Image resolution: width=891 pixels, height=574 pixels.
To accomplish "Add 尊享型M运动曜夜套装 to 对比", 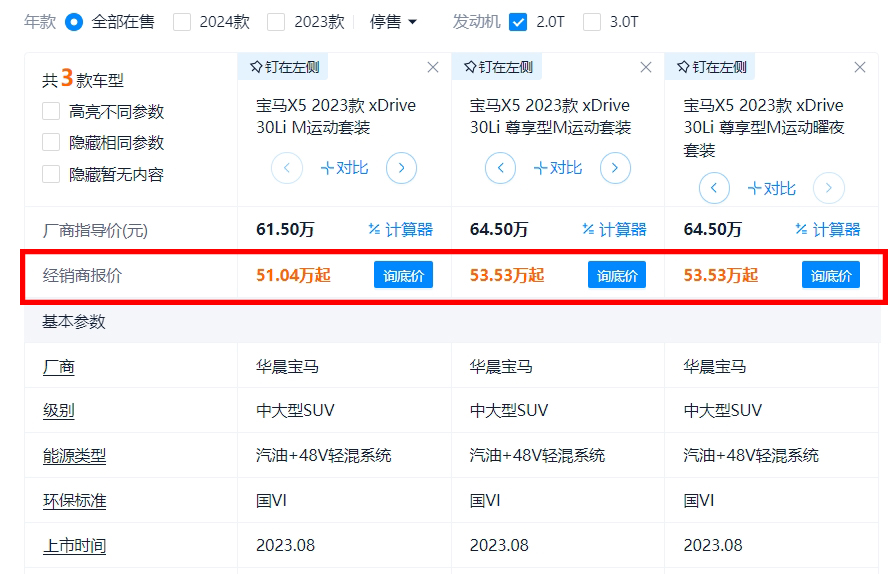I will click(772, 189).
